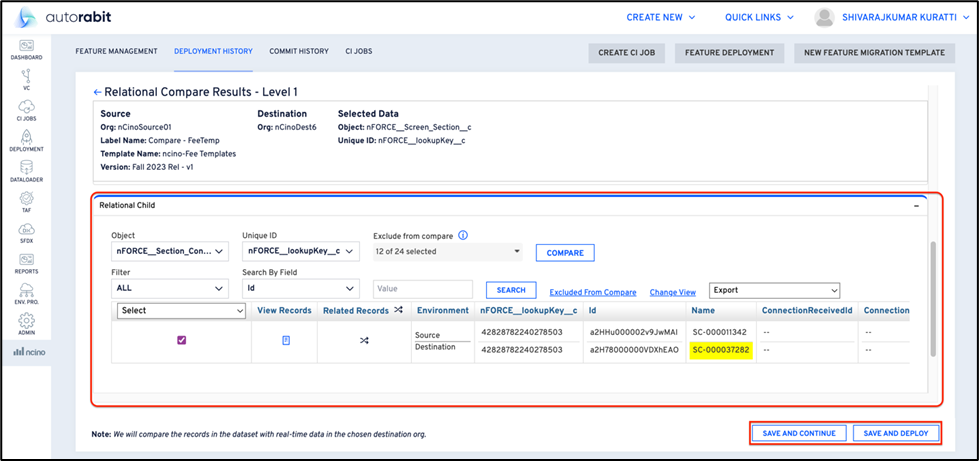
Task: Collapse the Relational Child panel
Action: 916,204
